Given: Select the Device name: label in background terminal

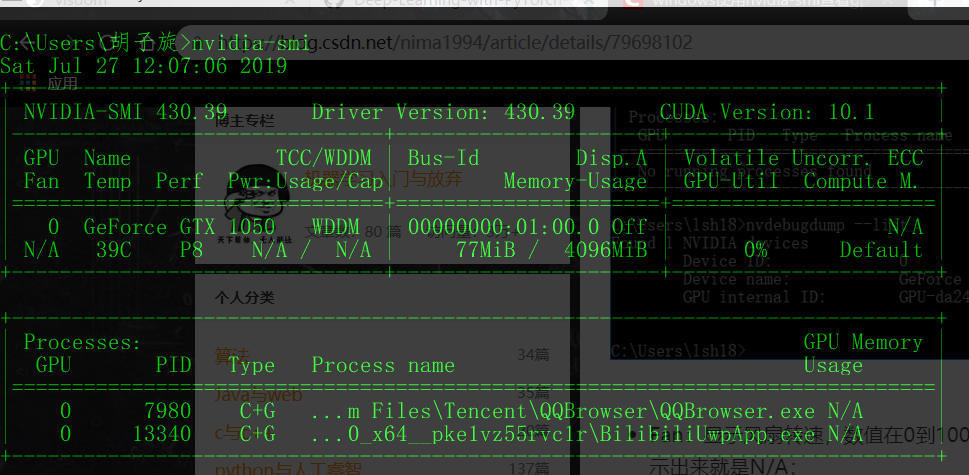Looking at the screenshot, I should (x=736, y=279).
